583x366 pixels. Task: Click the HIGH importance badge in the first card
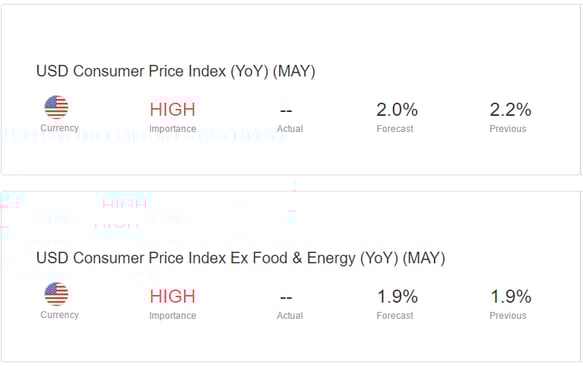tap(173, 109)
